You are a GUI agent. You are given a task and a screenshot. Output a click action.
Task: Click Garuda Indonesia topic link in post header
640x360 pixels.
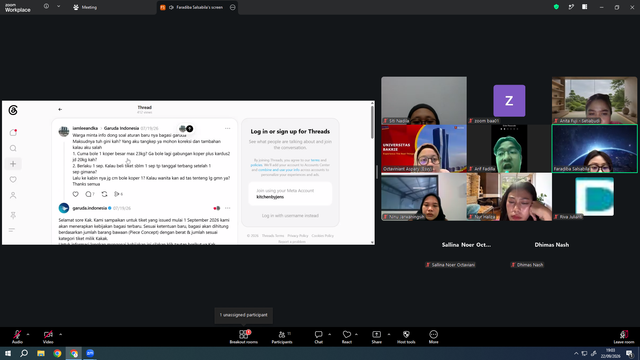pyautogui.click(x=121, y=128)
